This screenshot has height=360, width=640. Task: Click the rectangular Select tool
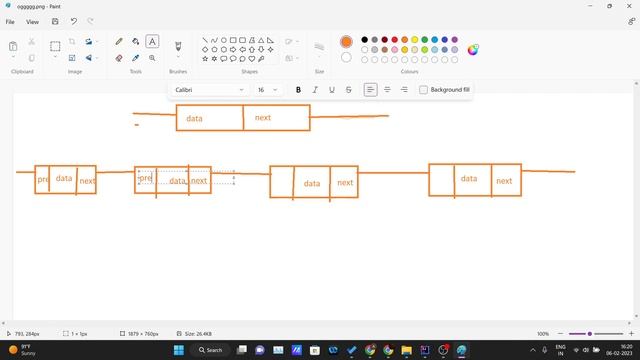pyautogui.click(x=55, y=46)
